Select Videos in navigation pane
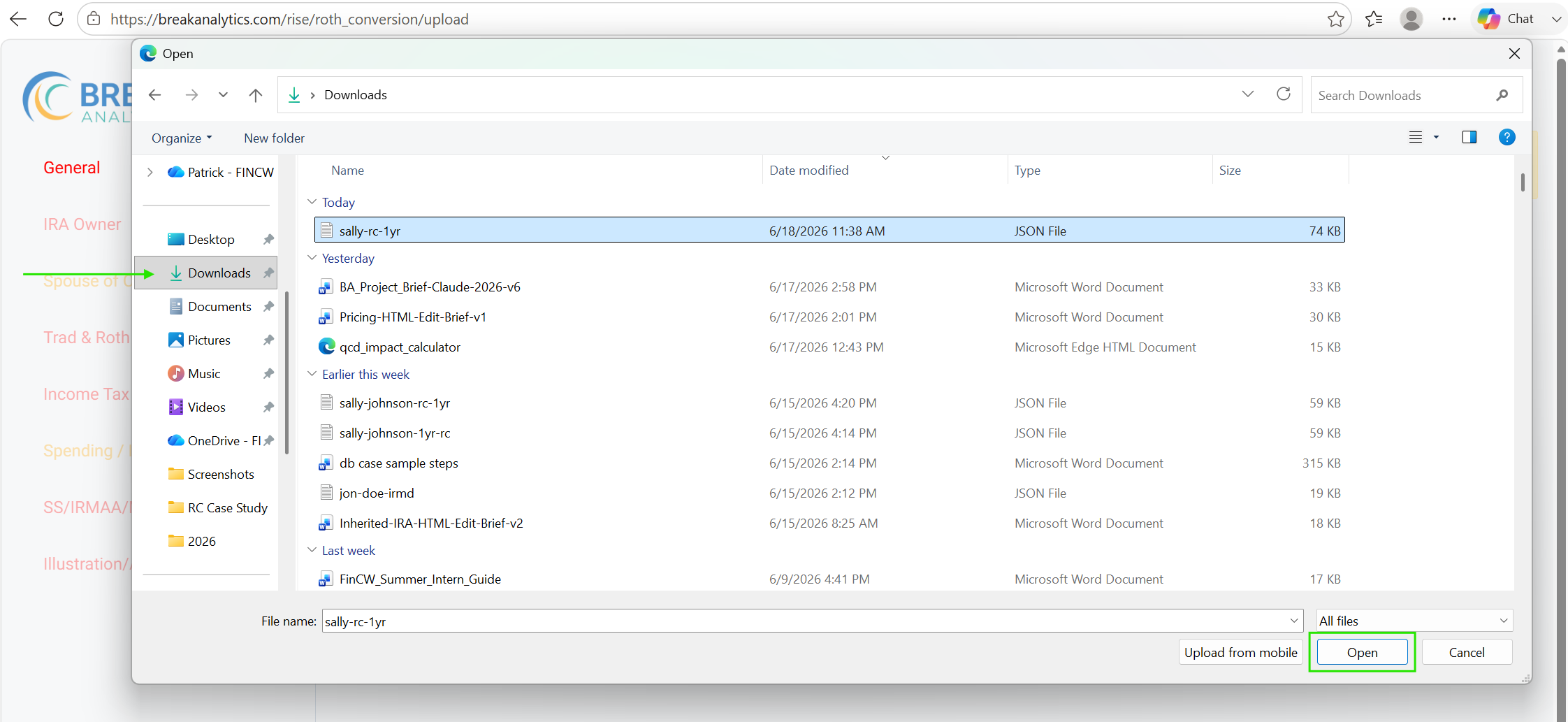The height and width of the screenshot is (722, 1568). click(x=207, y=407)
